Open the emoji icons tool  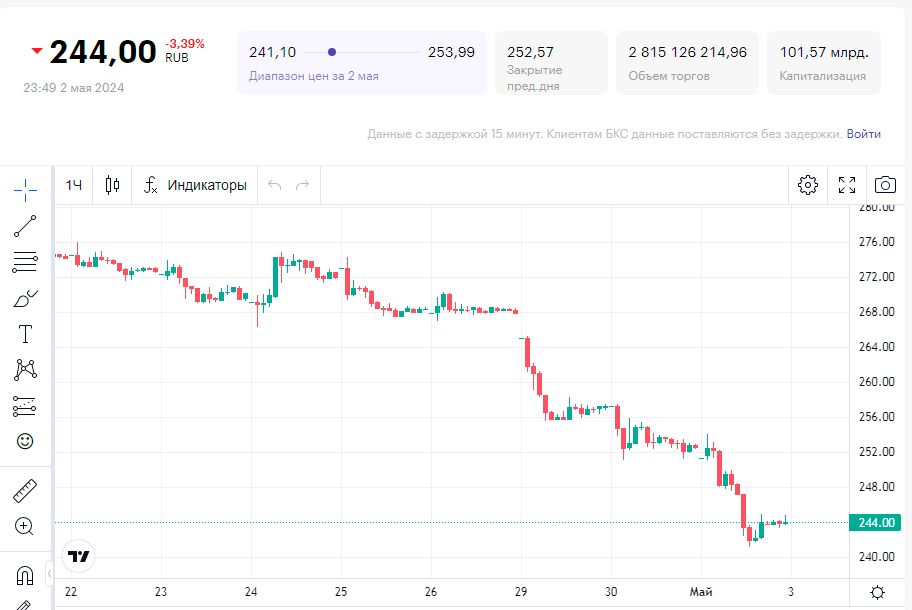[25, 441]
